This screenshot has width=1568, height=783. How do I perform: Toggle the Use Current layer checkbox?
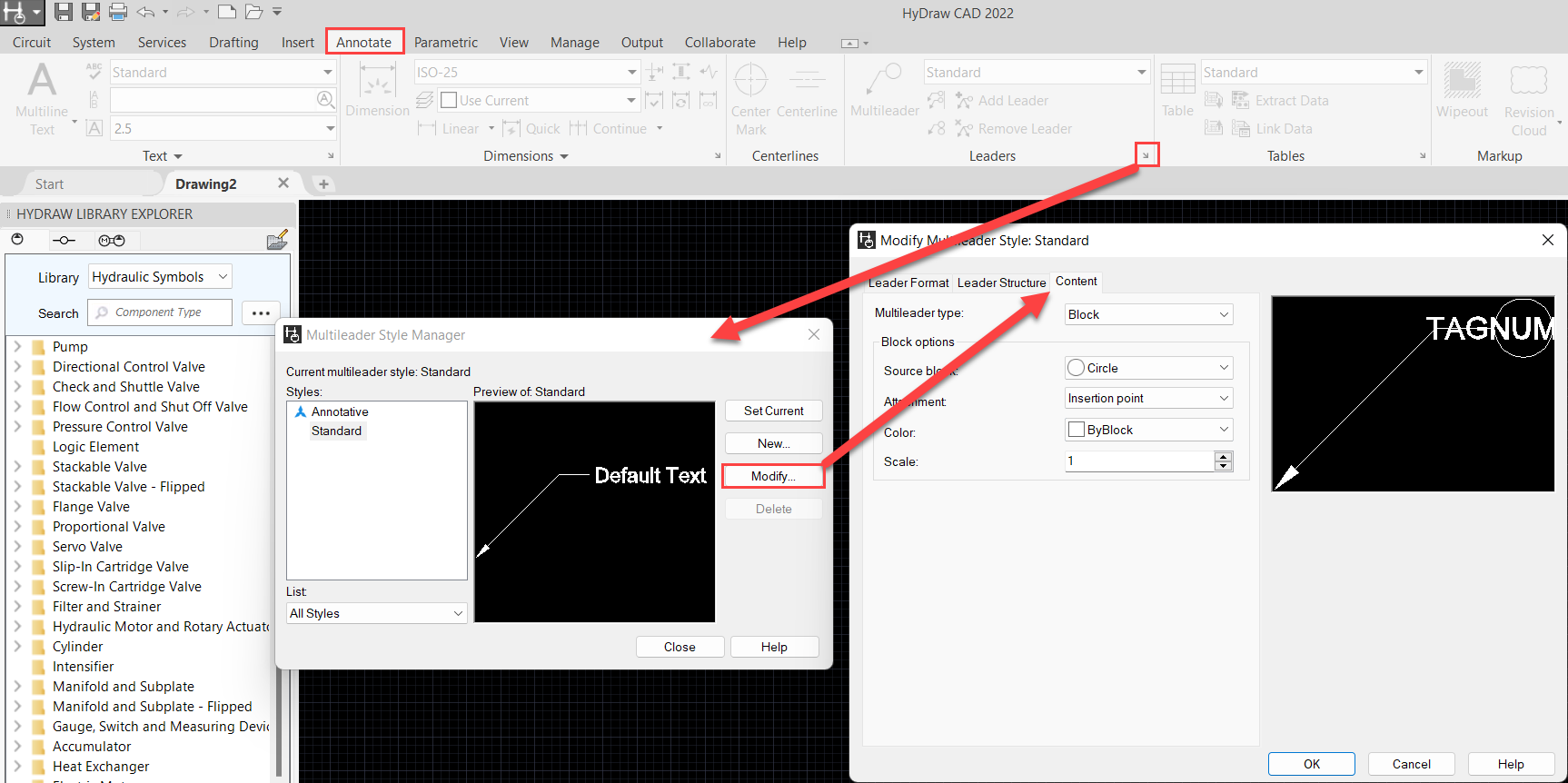pos(449,101)
